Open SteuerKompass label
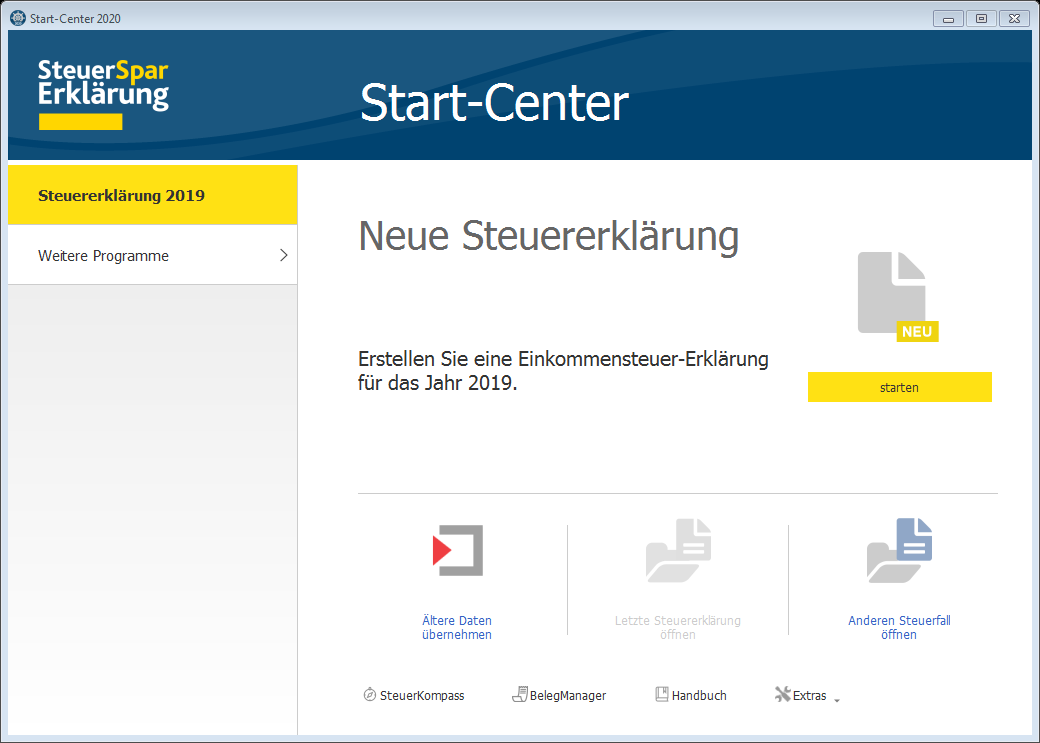Viewport: 1040px width, 743px height. click(x=422, y=695)
